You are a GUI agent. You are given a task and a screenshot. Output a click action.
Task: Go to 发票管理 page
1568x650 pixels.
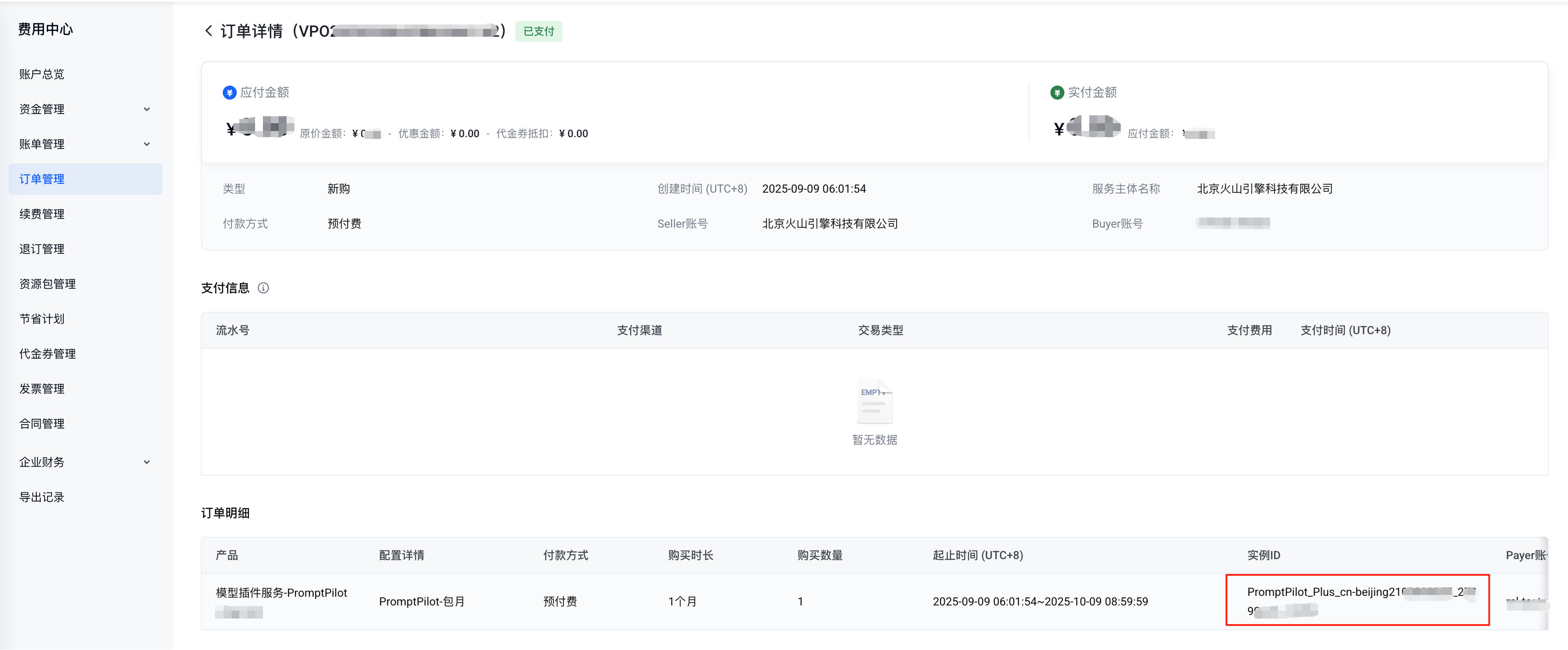pos(41,389)
